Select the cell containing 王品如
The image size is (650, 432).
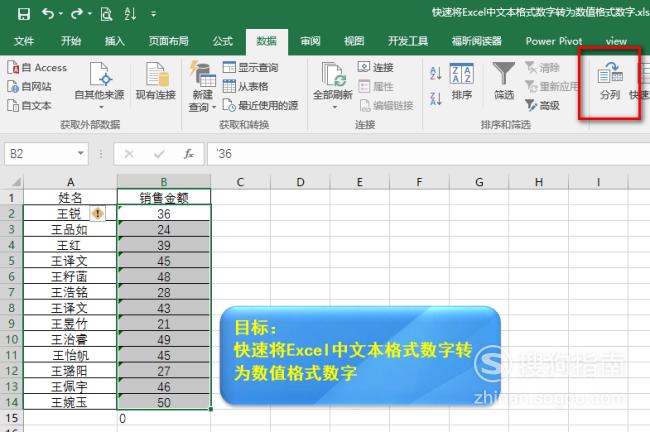(x=70, y=229)
